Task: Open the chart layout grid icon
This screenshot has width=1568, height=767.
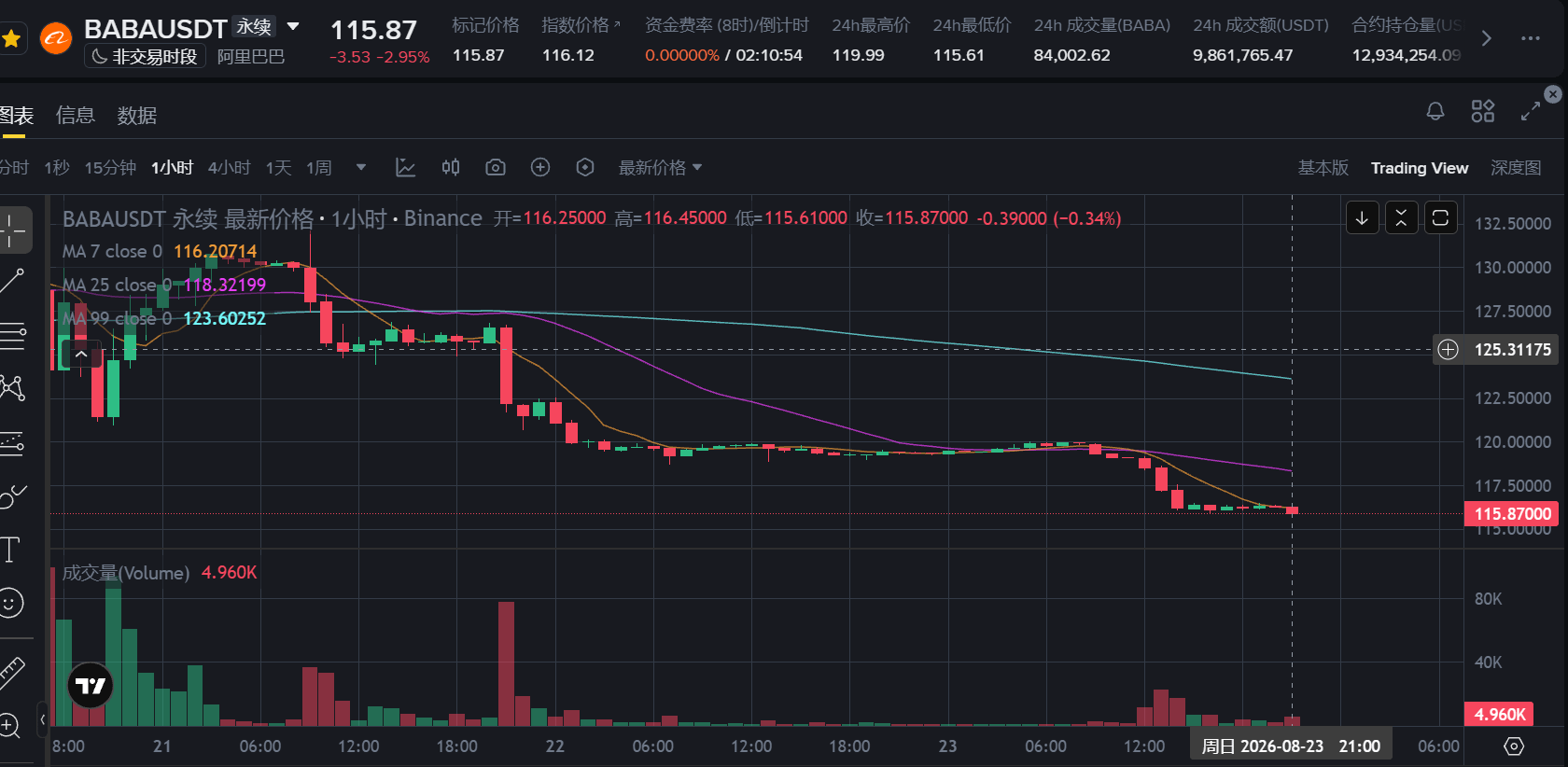Action: pos(1483,112)
